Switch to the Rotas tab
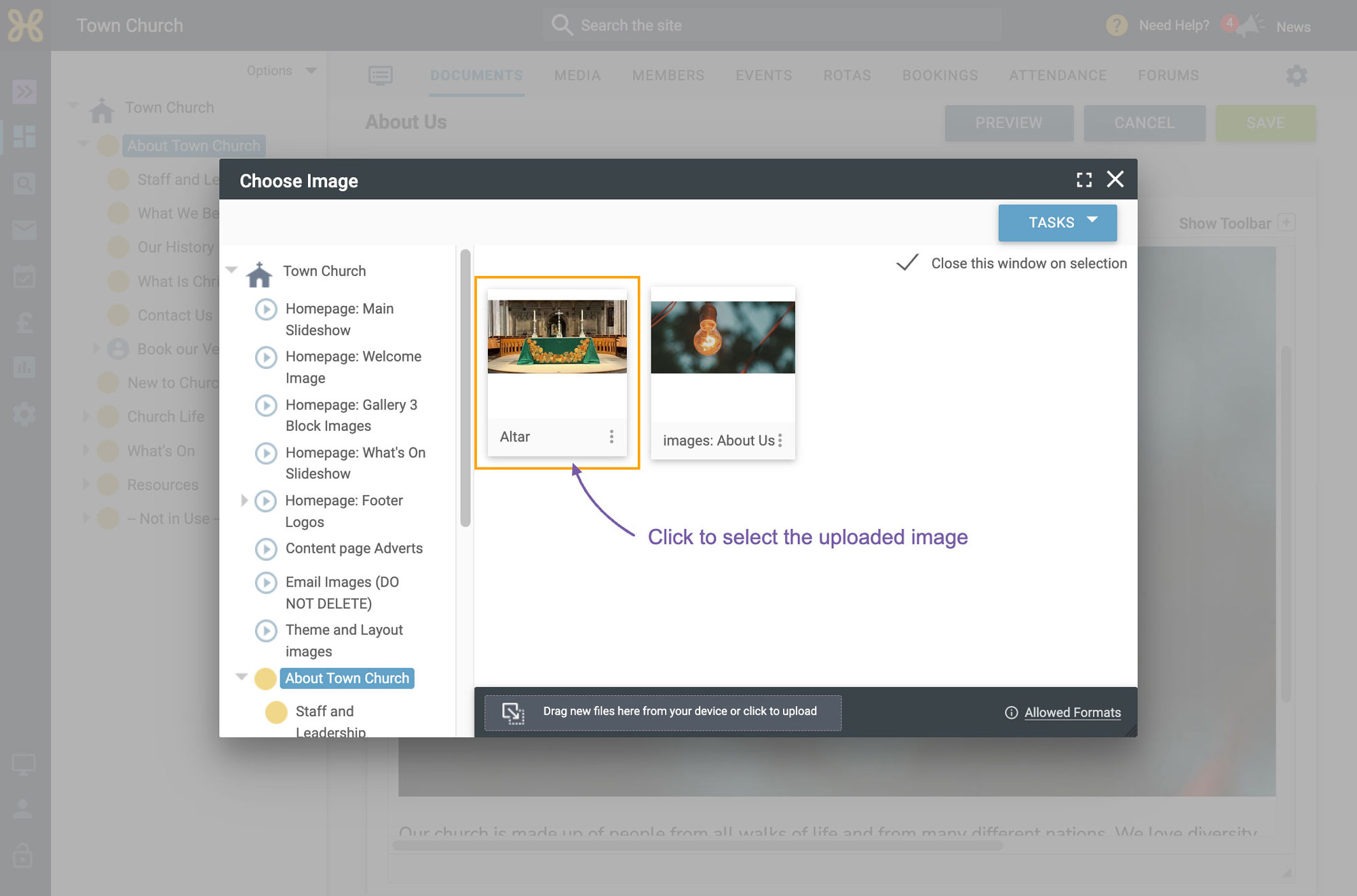The height and width of the screenshot is (896, 1357). 847,75
